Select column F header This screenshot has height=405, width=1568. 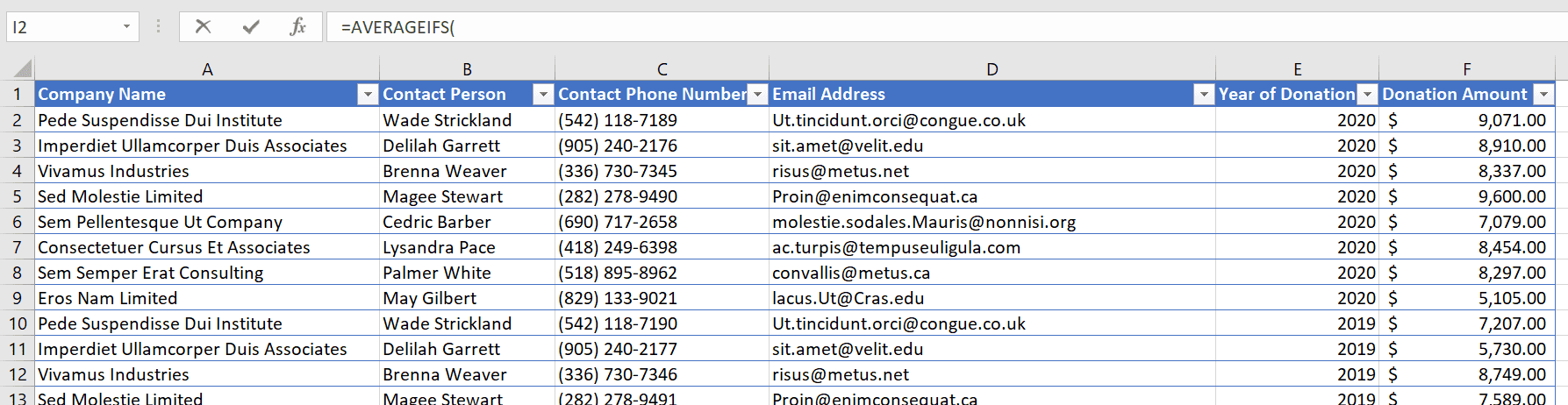(1466, 69)
